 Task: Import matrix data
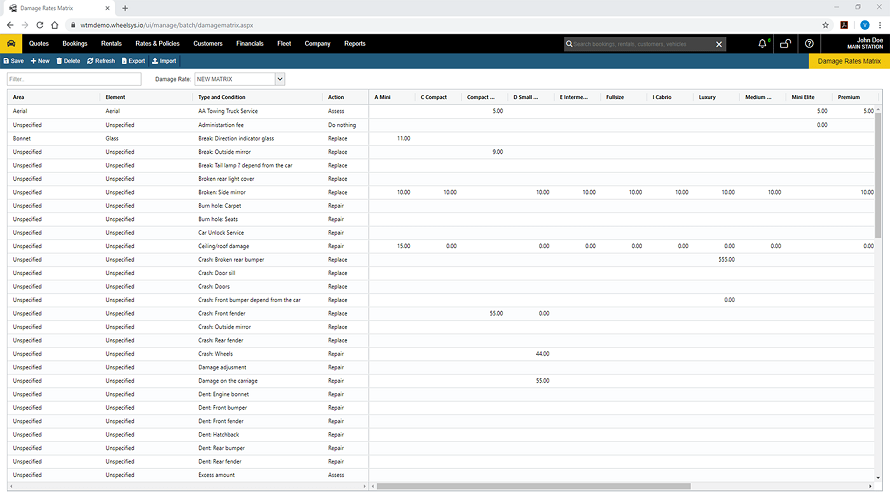coord(164,61)
